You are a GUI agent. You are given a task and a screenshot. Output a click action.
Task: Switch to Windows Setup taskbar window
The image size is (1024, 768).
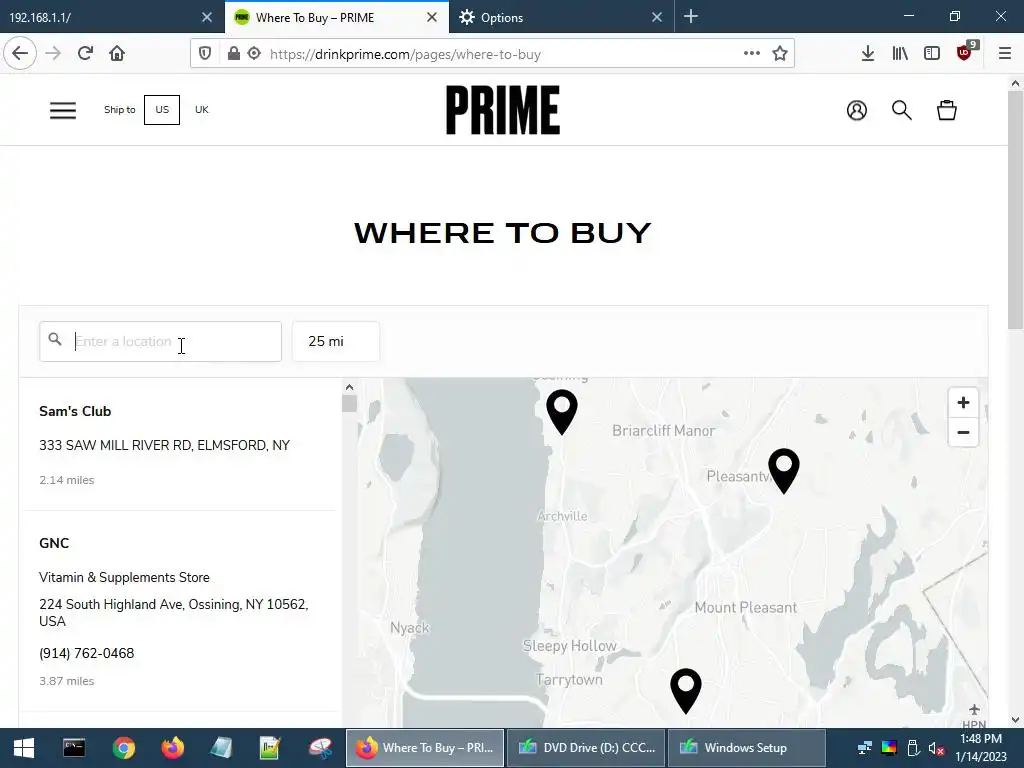coord(746,748)
